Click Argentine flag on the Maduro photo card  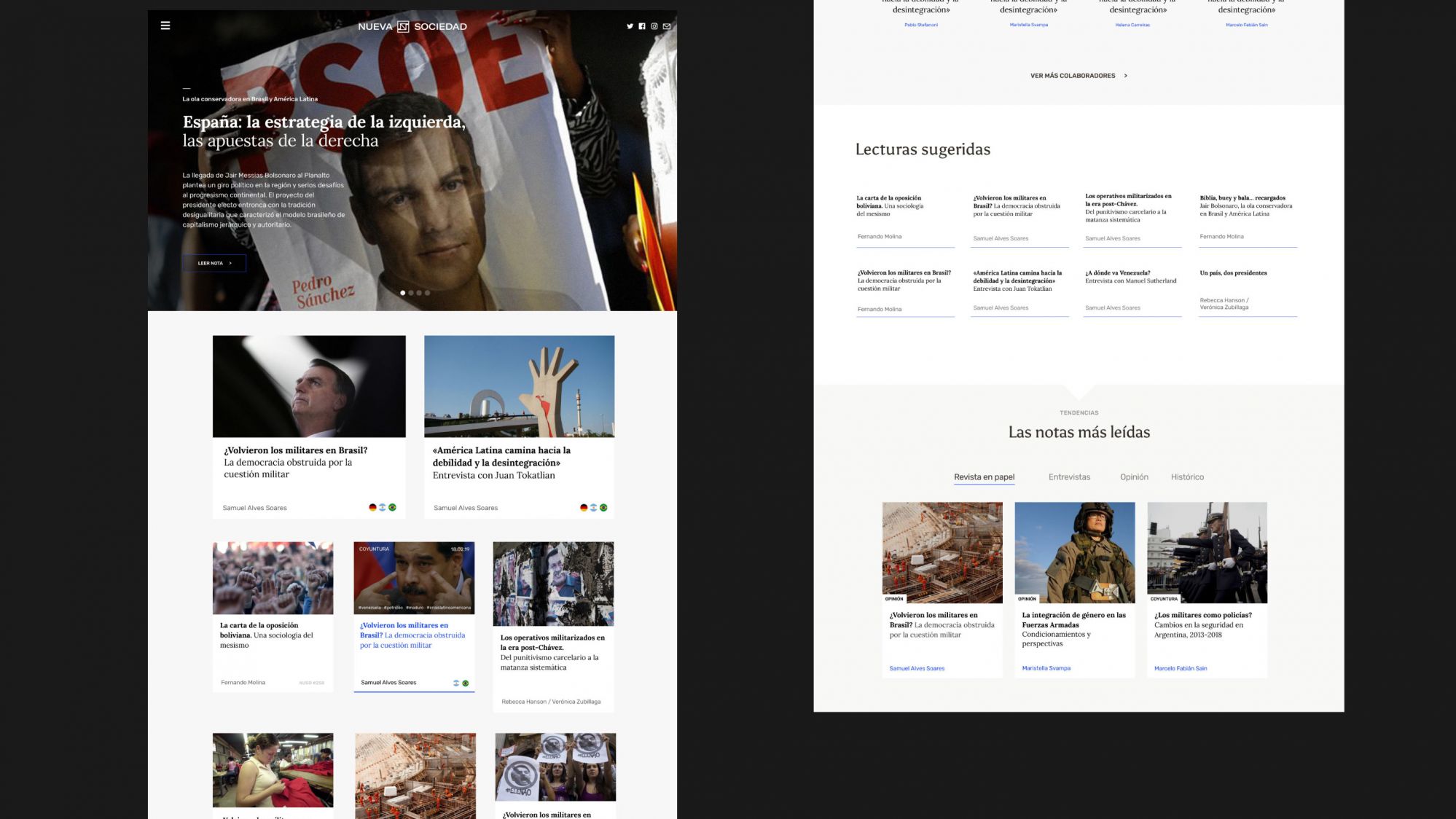[456, 683]
